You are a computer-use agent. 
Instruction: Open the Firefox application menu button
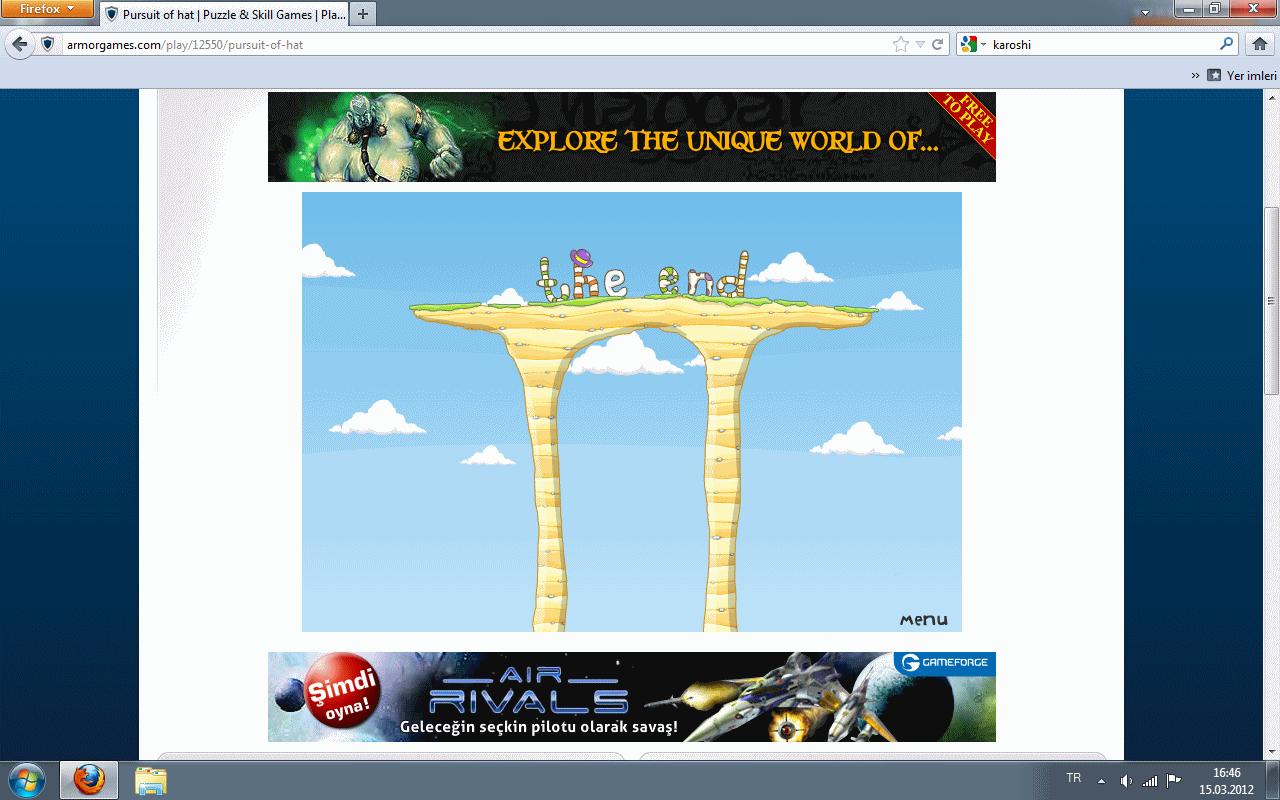click(47, 9)
